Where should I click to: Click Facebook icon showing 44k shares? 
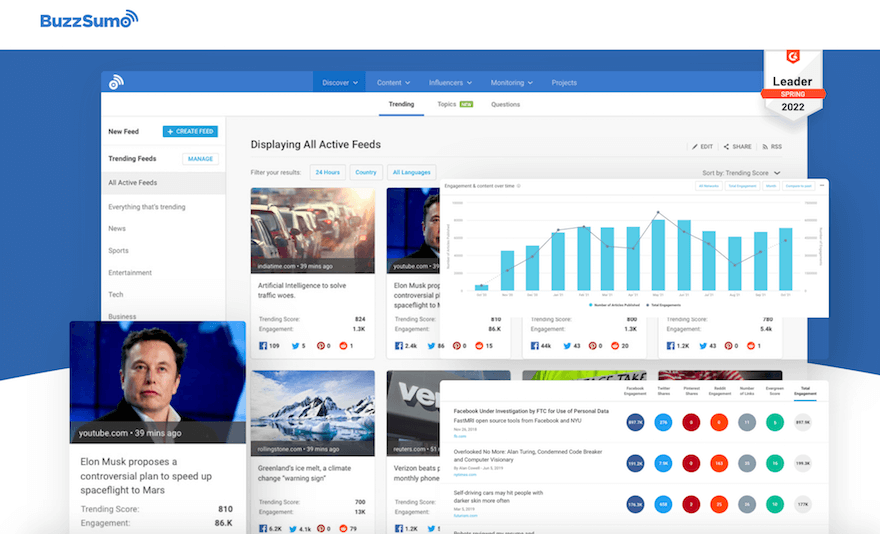click(x=534, y=346)
